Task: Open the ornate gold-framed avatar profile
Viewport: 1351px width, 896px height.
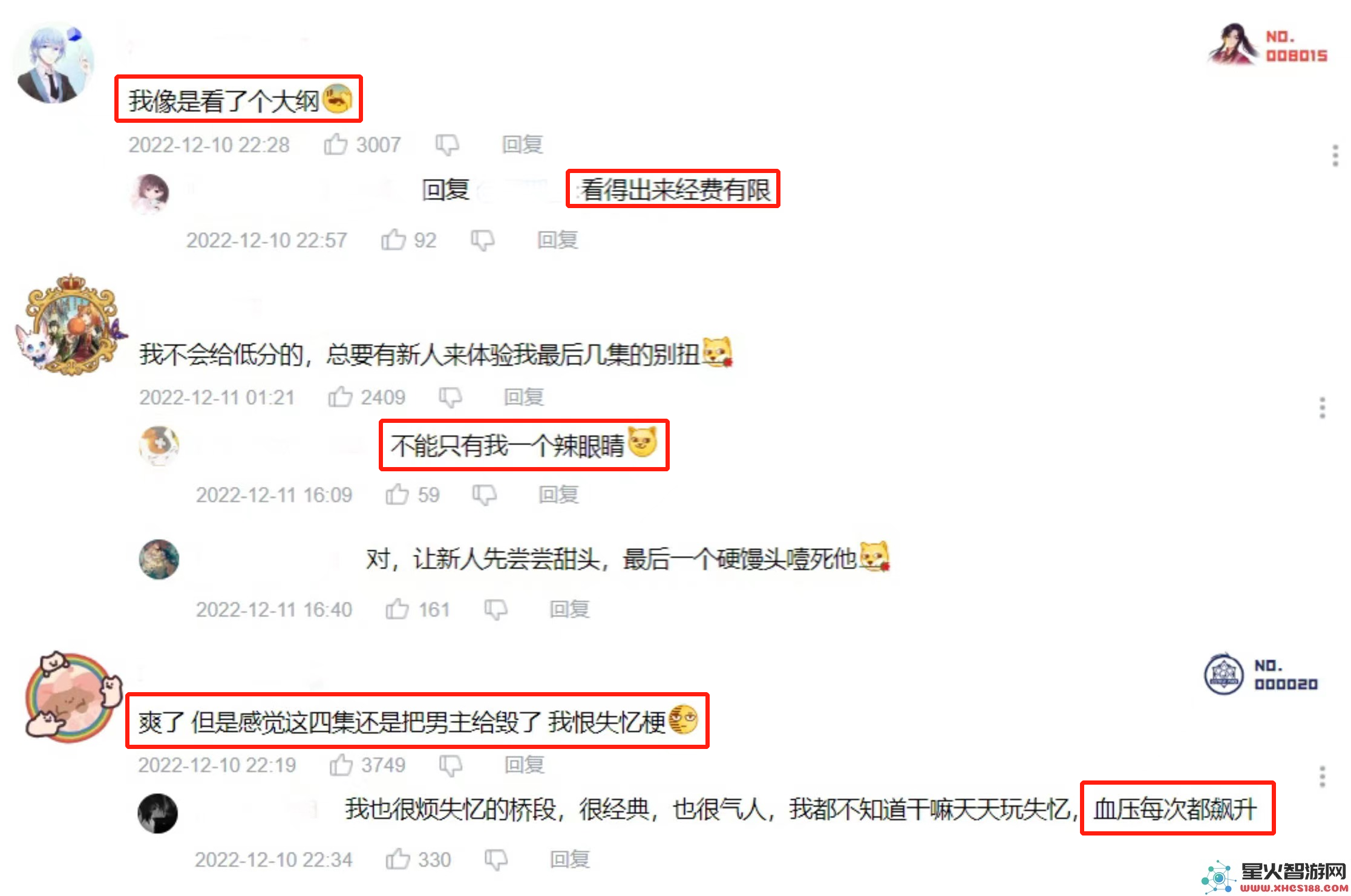Action: (71, 325)
